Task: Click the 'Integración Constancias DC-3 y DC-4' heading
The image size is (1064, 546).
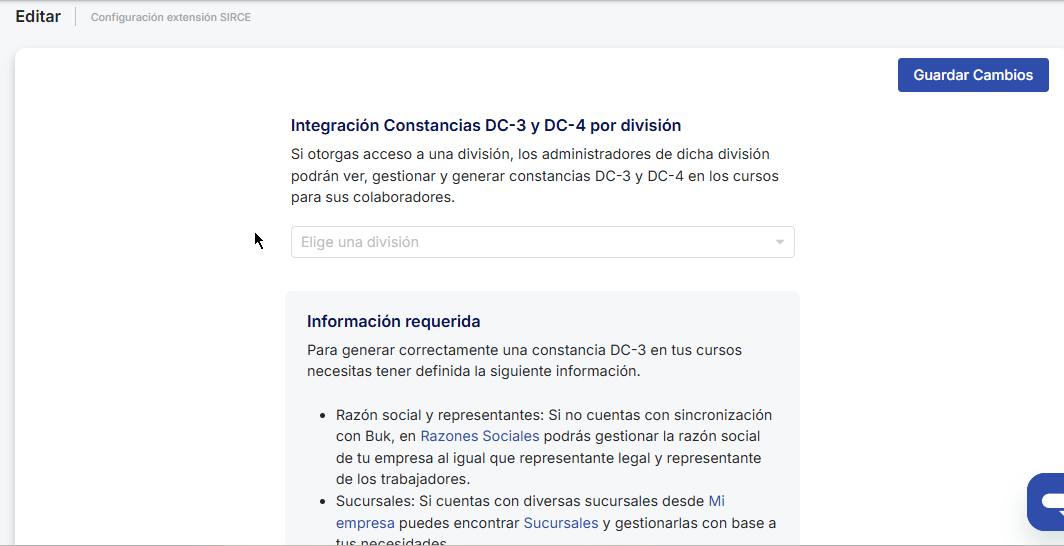Action: tap(485, 125)
